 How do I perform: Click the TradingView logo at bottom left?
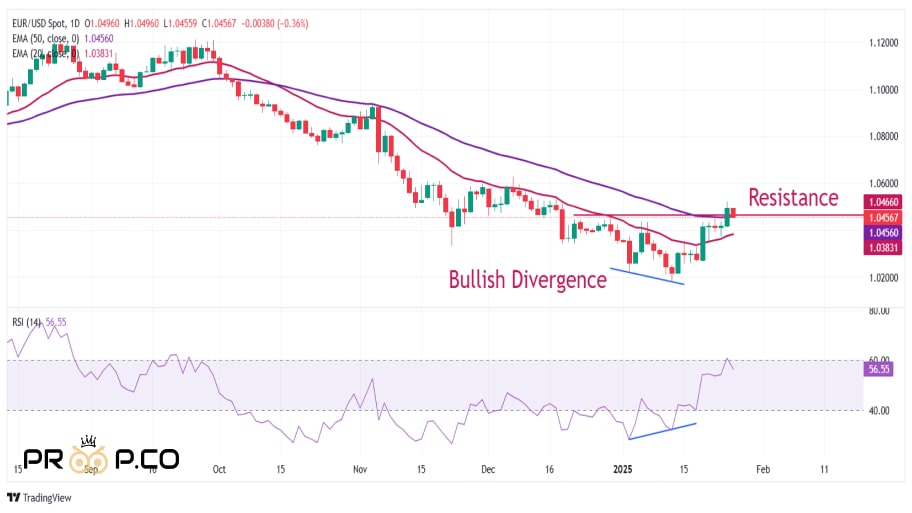coord(40,498)
